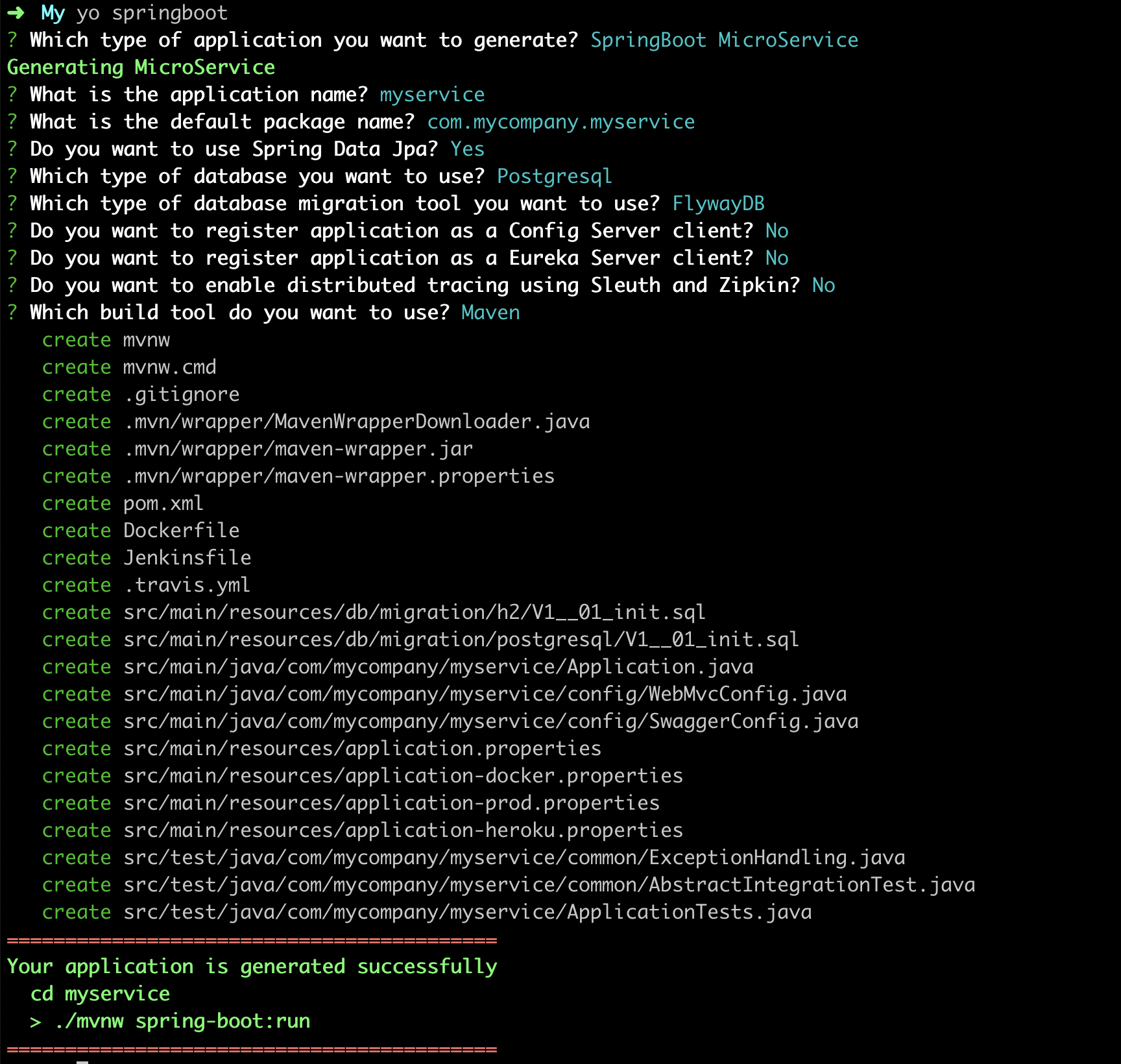Click the 'yo springboot' command text

click(152, 13)
